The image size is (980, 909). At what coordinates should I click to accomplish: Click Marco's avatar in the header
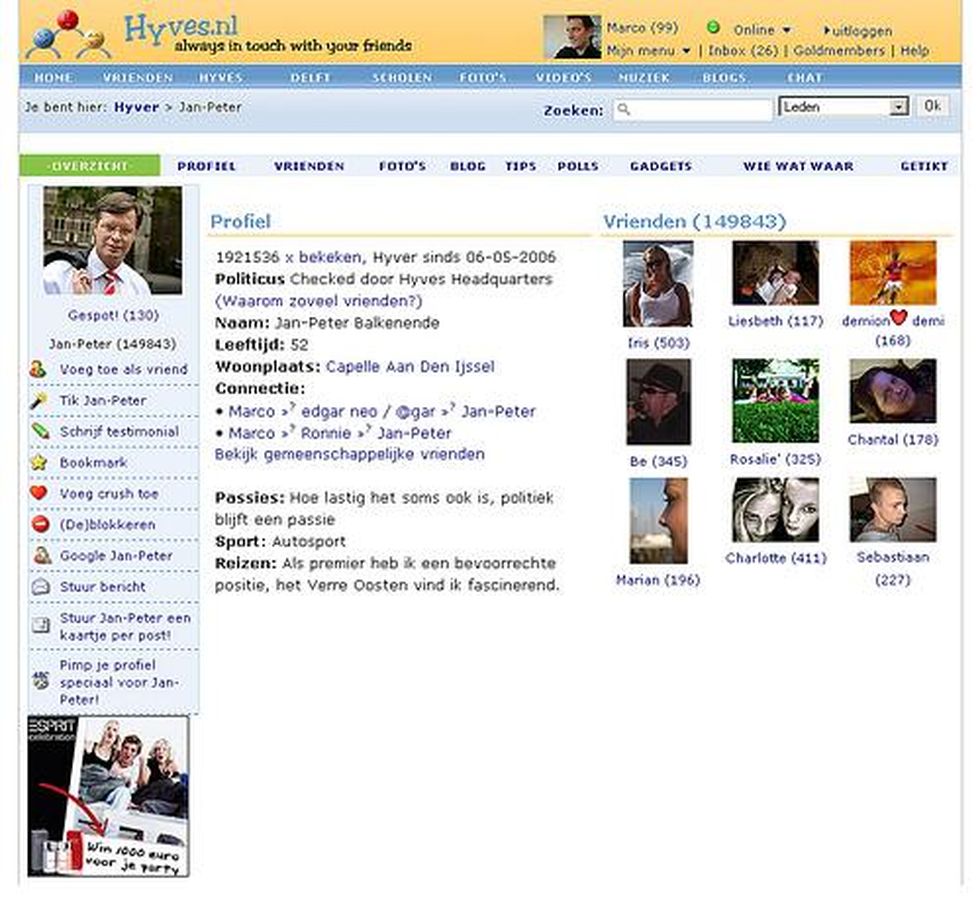pyautogui.click(x=572, y=38)
